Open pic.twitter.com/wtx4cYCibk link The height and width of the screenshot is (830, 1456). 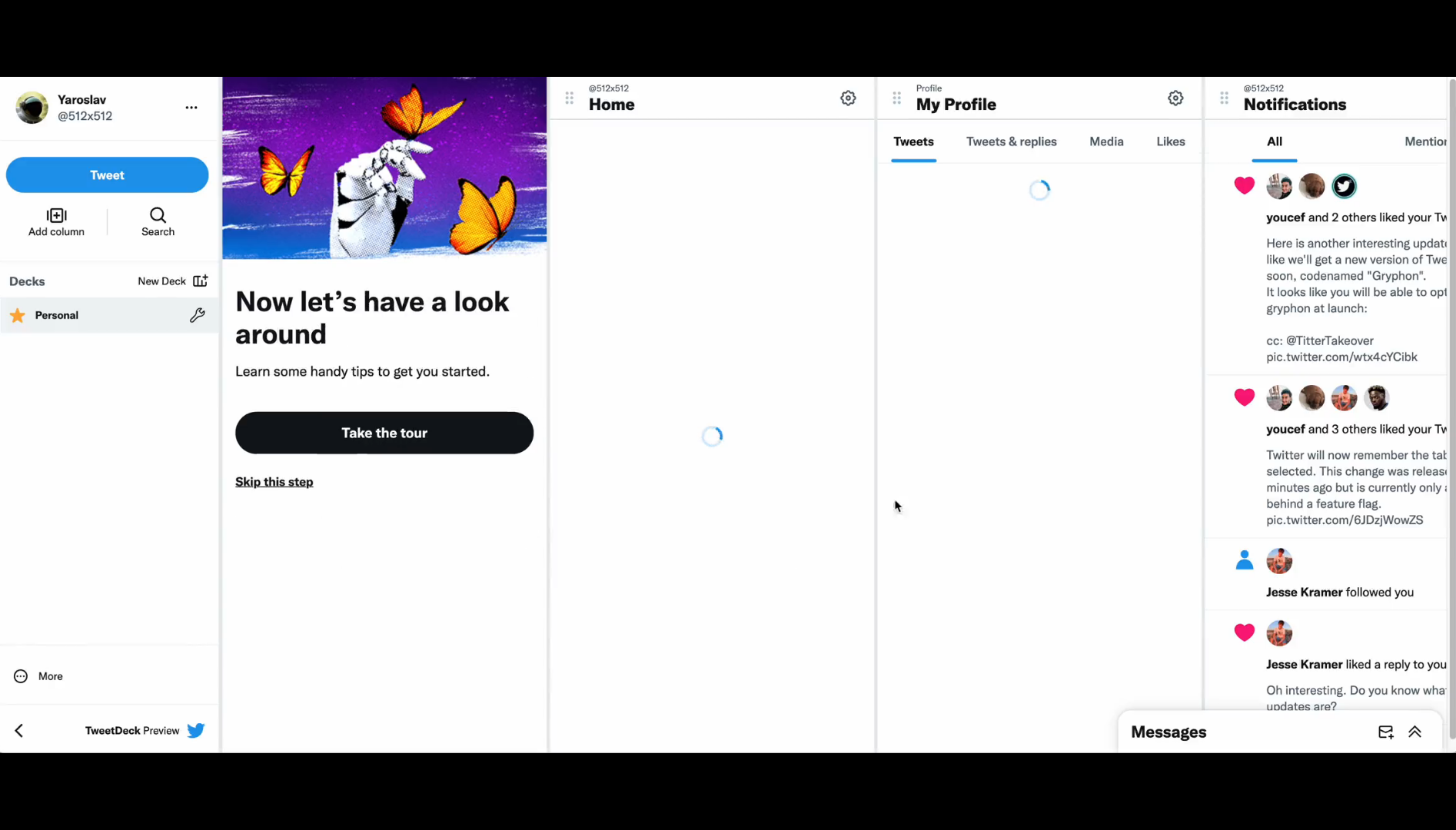click(x=1341, y=357)
